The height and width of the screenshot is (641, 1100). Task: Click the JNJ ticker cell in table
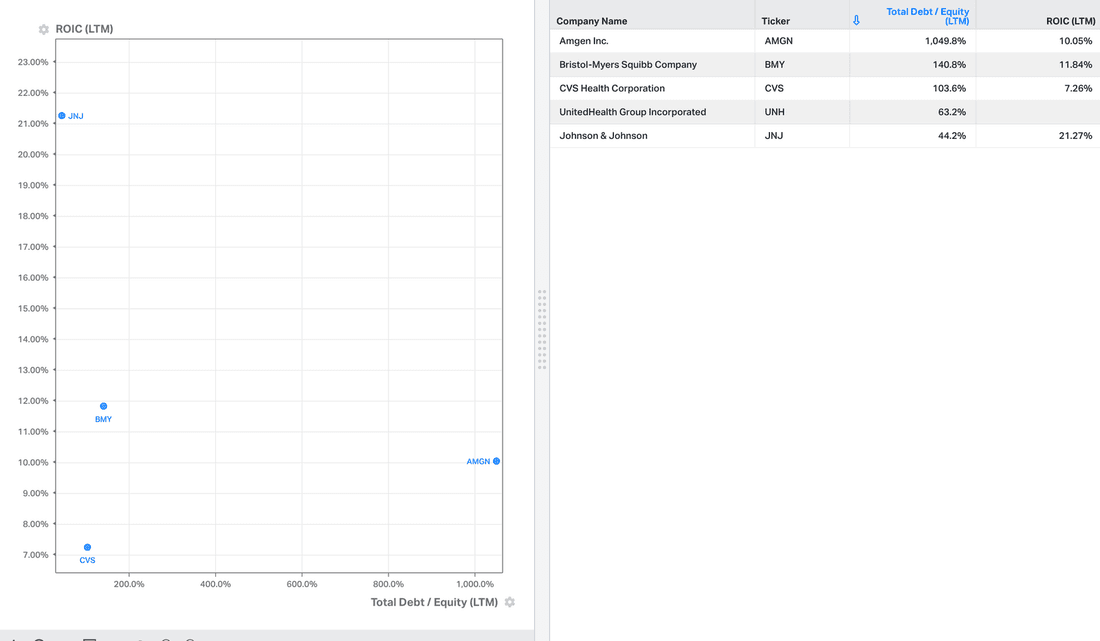click(773, 136)
